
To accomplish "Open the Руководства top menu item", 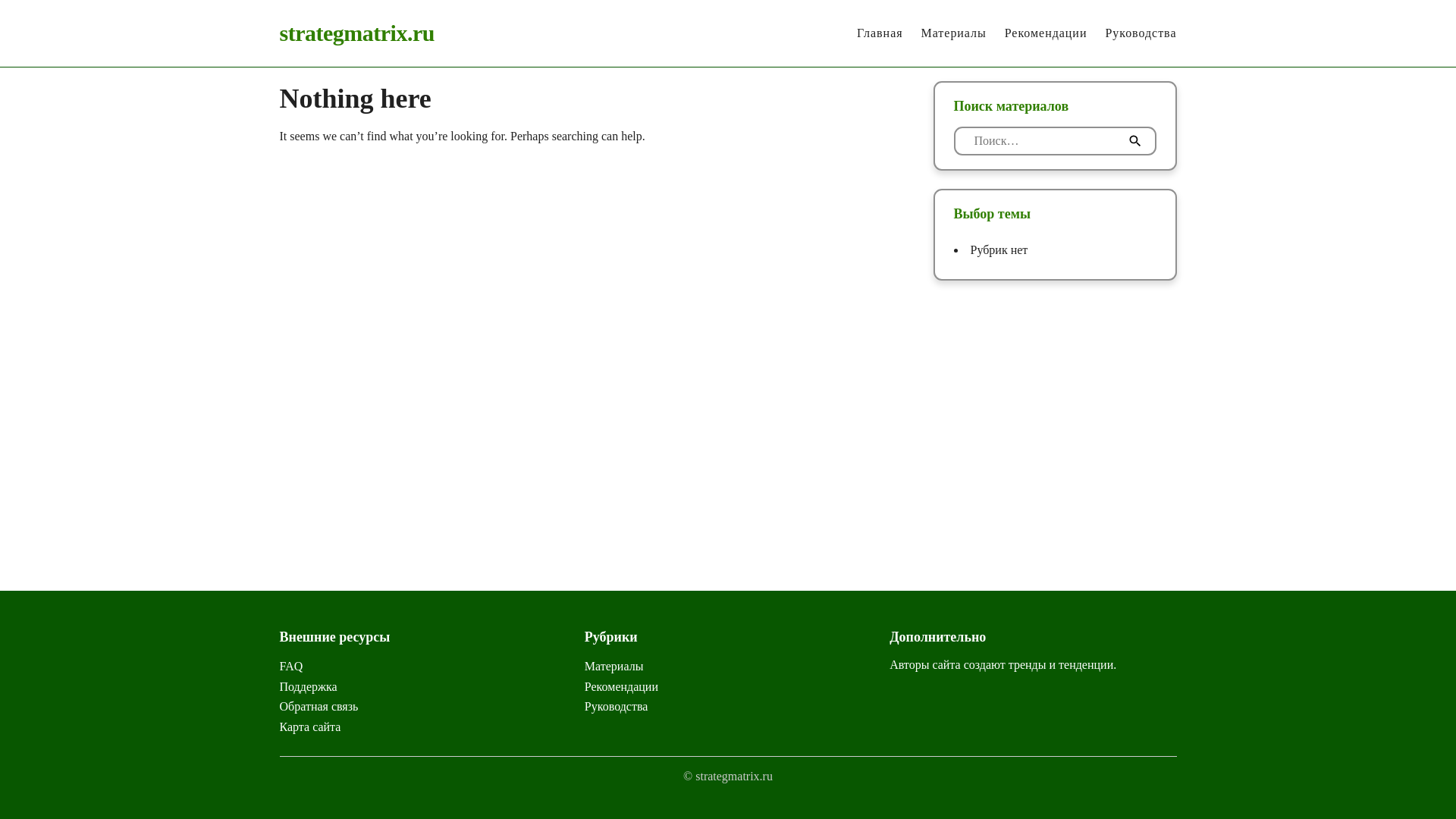I will (1141, 33).
